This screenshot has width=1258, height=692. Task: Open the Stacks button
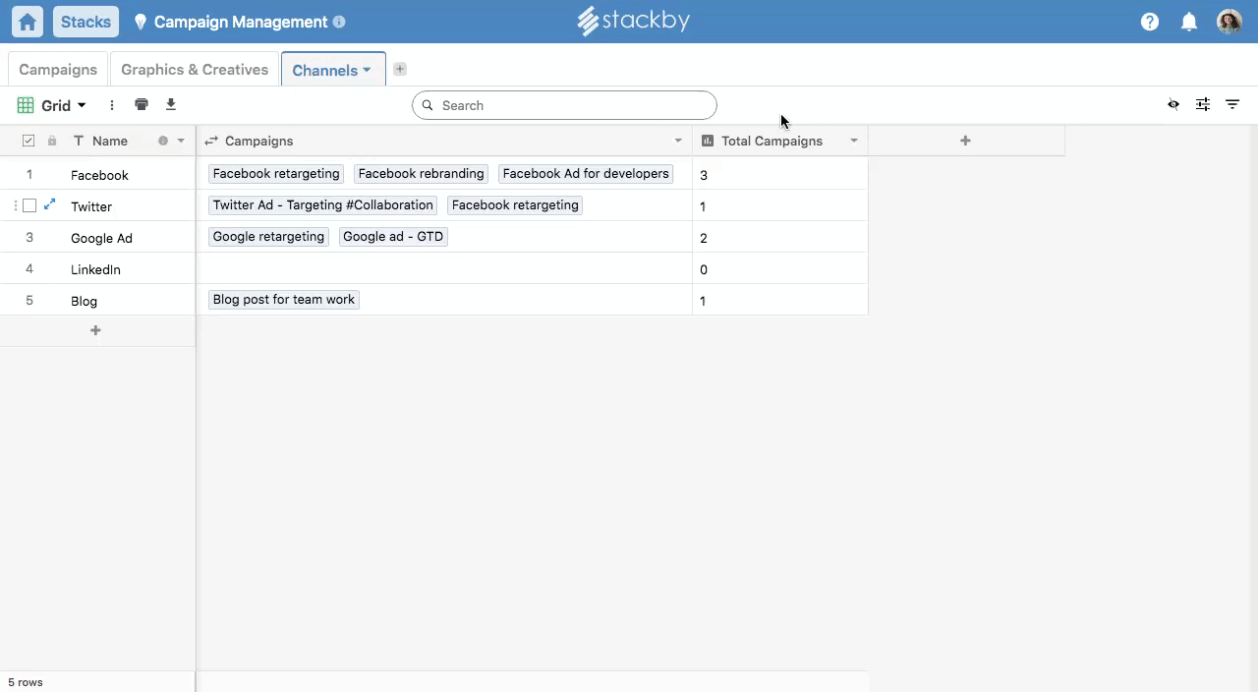[x=86, y=22]
